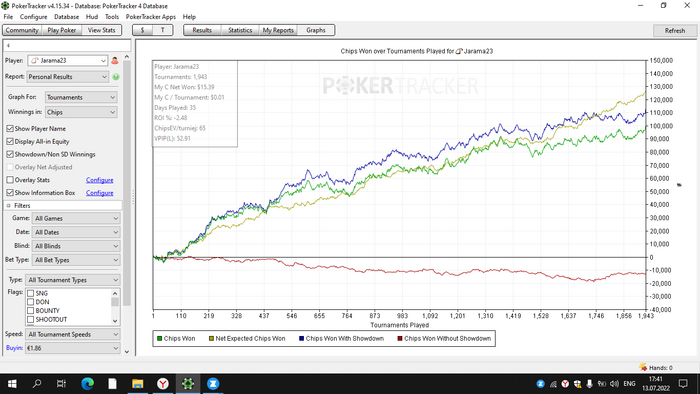This screenshot has height=394, width=700.
Task: Click Configure link for Information Box
Action: [x=100, y=193]
